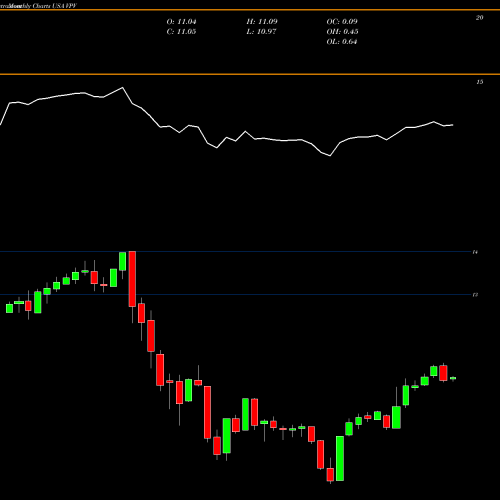Click the '14' price level label
500x500 pixels.
click(475, 252)
